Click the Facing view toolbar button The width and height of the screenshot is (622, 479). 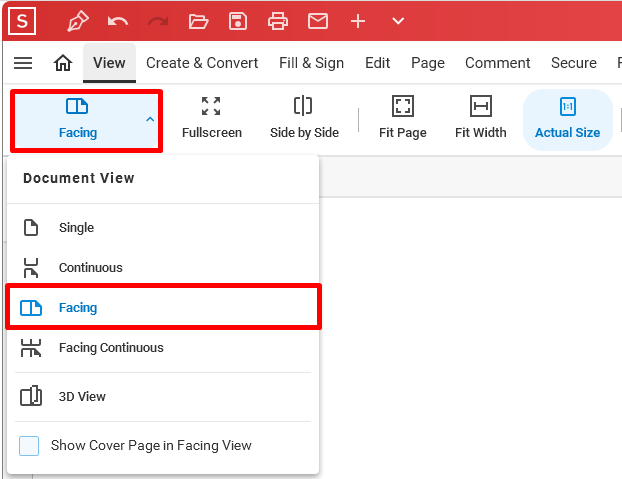(x=78, y=120)
